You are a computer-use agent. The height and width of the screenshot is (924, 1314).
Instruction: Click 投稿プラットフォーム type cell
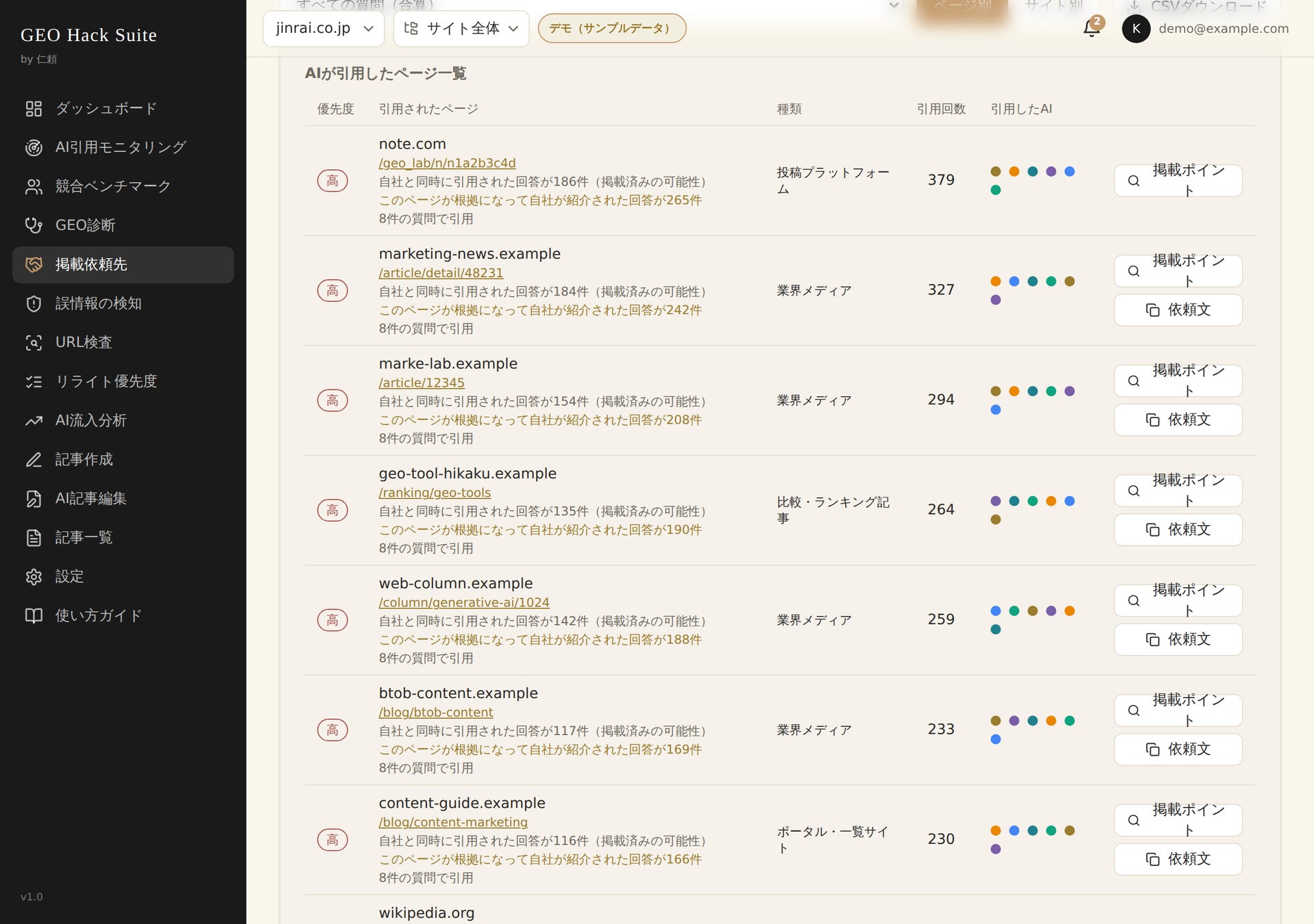pyautogui.click(x=833, y=181)
